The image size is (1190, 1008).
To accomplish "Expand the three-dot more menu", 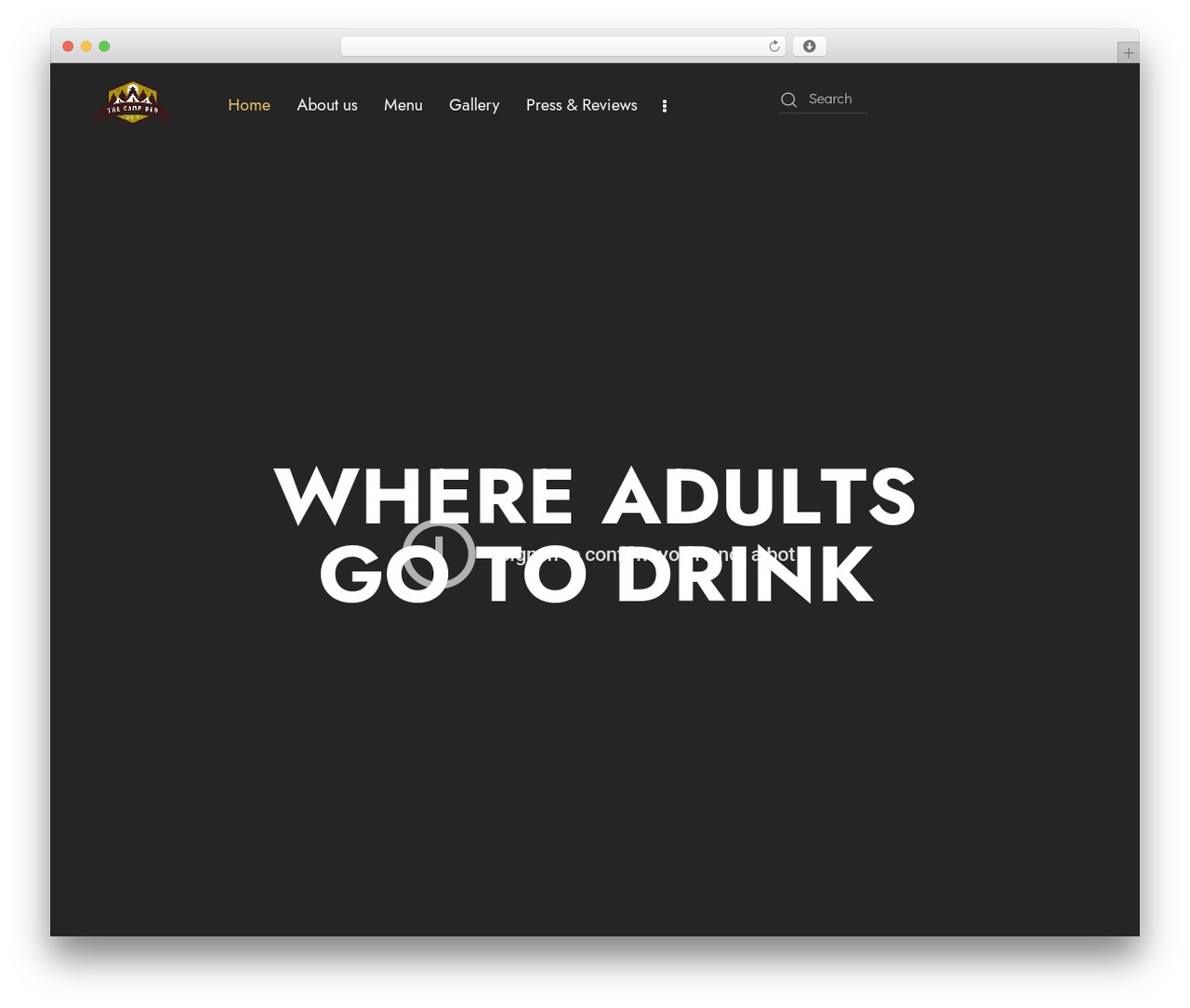I will click(x=665, y=106).
